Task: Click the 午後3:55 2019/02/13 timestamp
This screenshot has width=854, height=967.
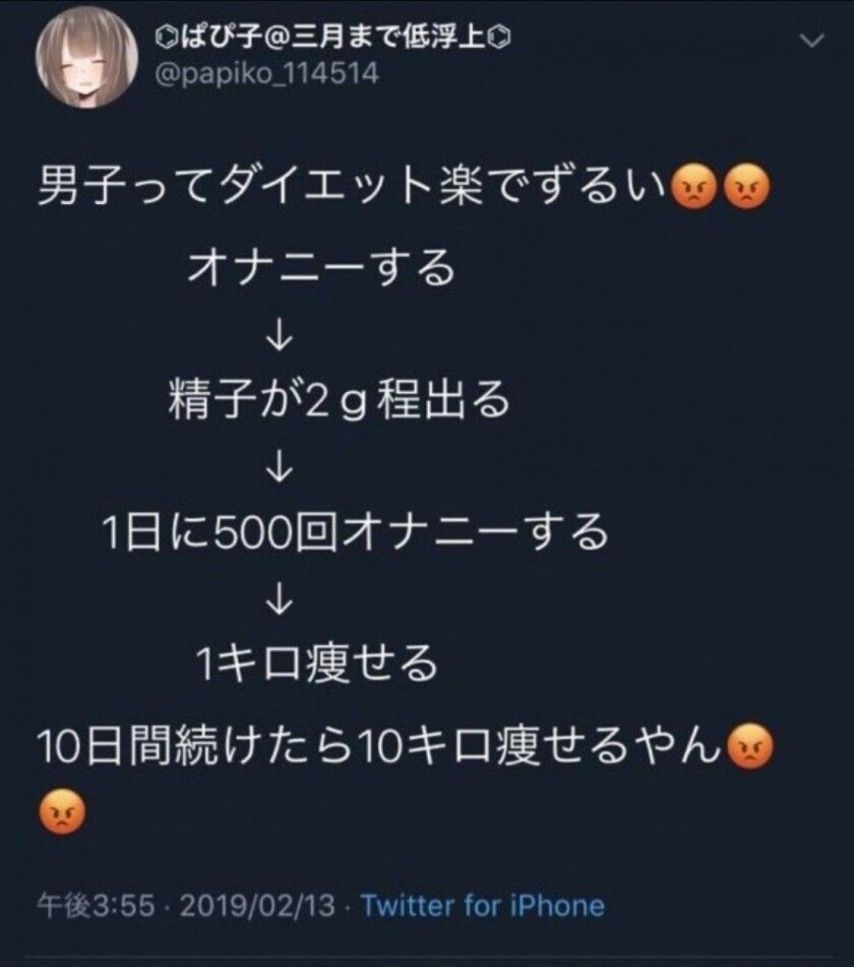Action: pos(186,905)
